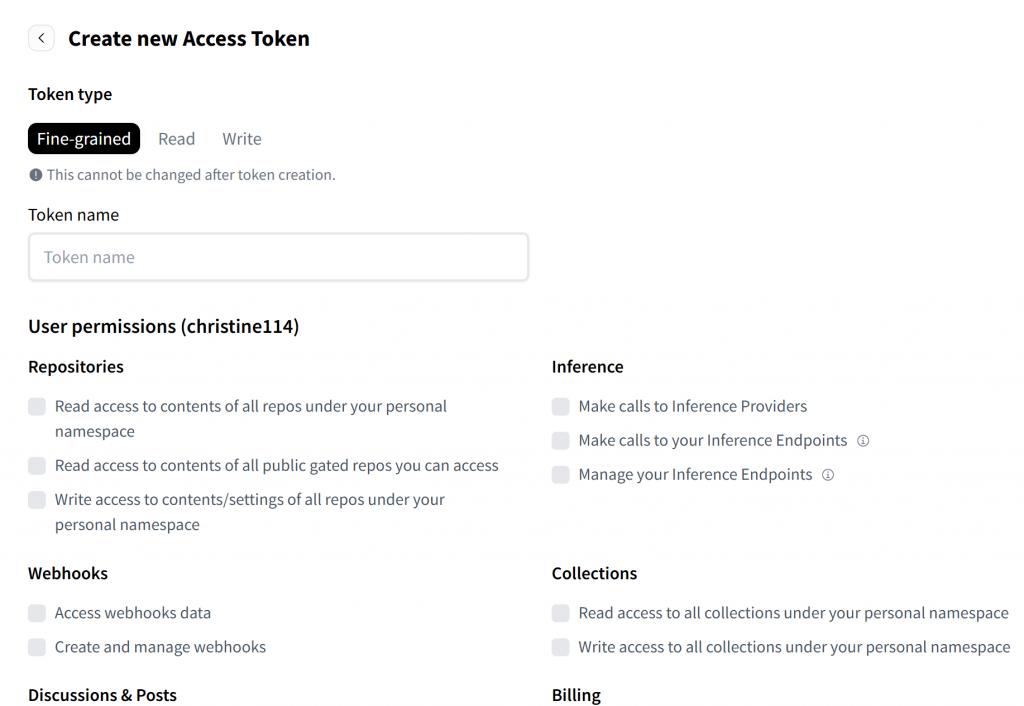Check Manage your Inference Endpoints
This screenshot has height=706, width=1024.
click(x=561, y=475)
